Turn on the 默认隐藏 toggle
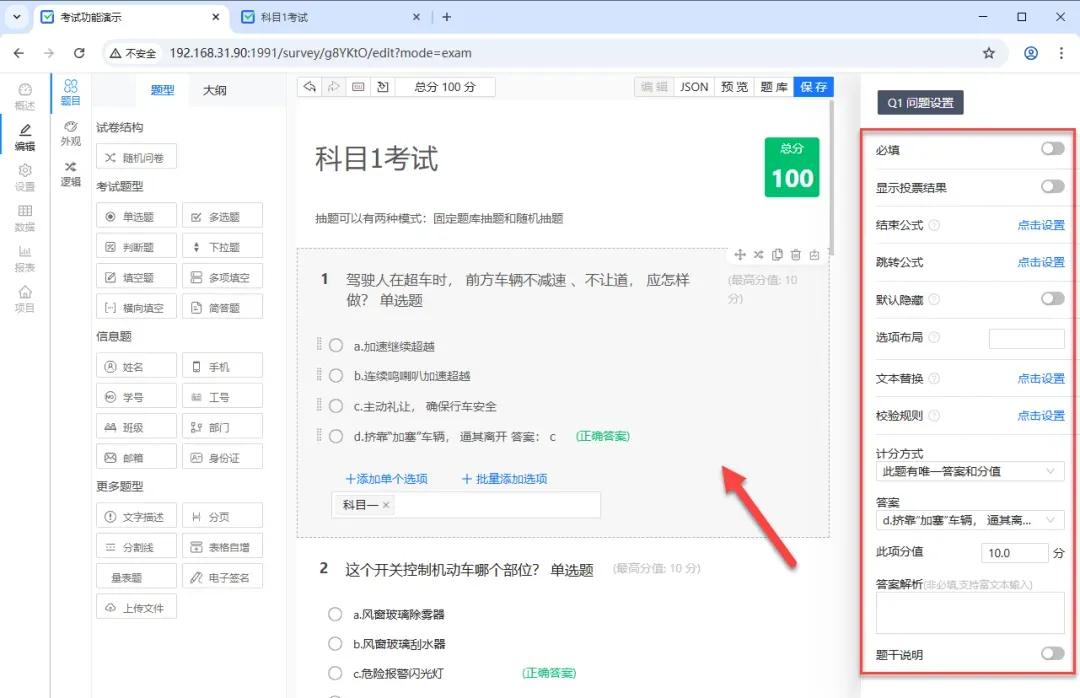 tap(1052, 299)
